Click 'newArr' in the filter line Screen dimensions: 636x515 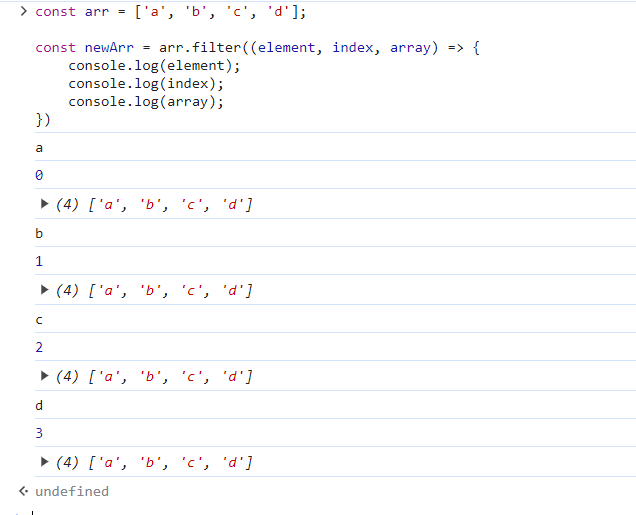(x=109, y=48)
